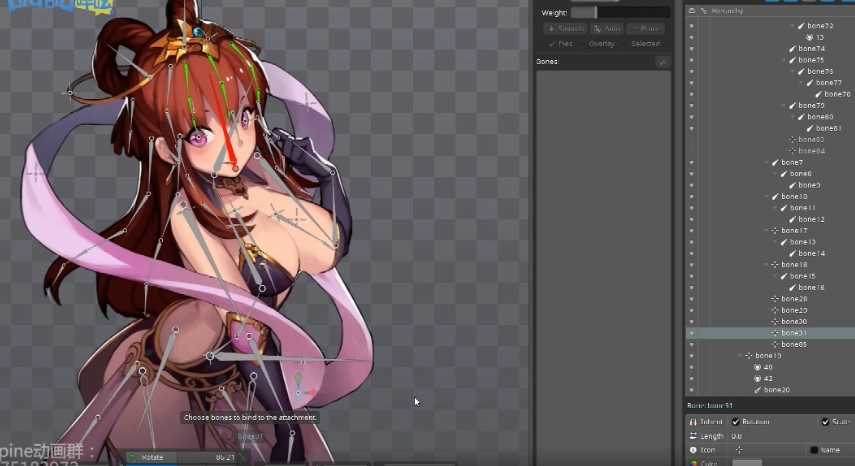Screen dimensions: 855x466
Task: Enable the Overlay checkbox
Action: 582,44
